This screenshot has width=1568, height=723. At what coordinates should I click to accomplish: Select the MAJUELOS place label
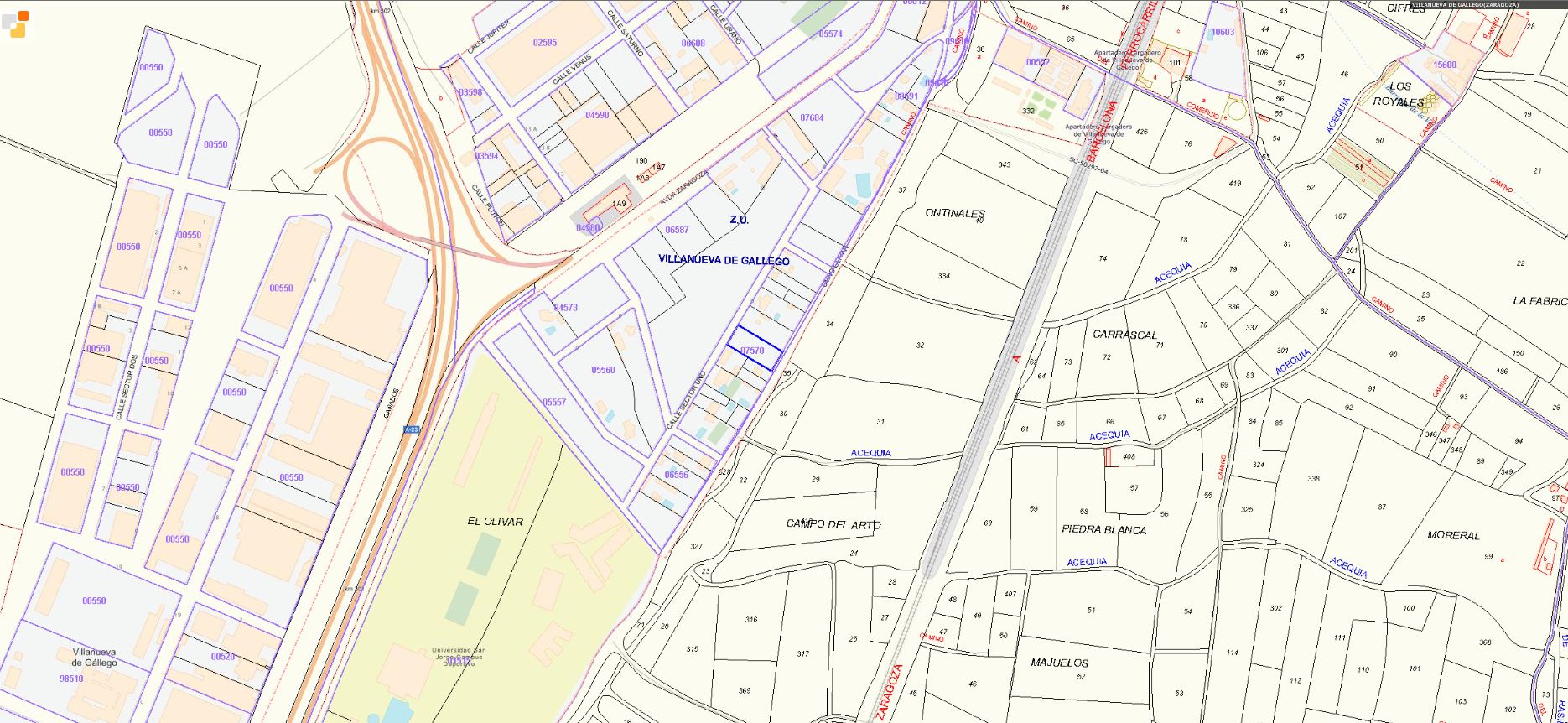click(x=1060, y=663)
